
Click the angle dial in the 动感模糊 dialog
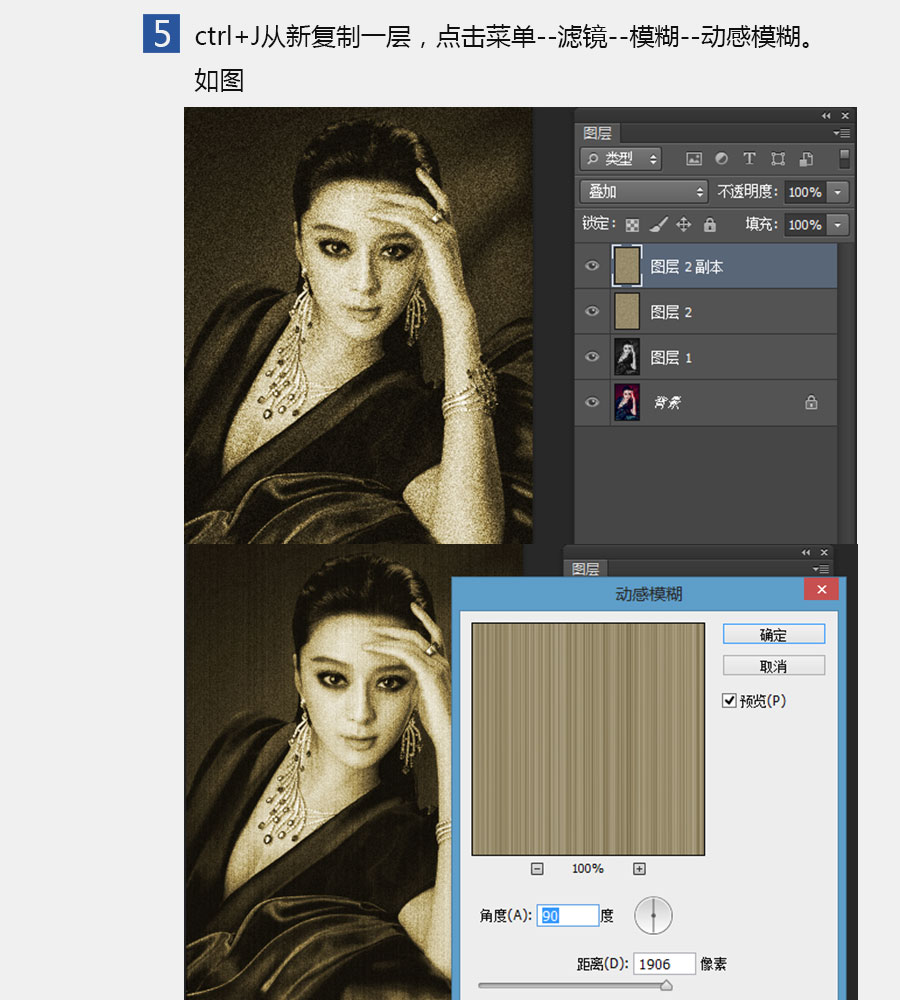tap(653, 915)
